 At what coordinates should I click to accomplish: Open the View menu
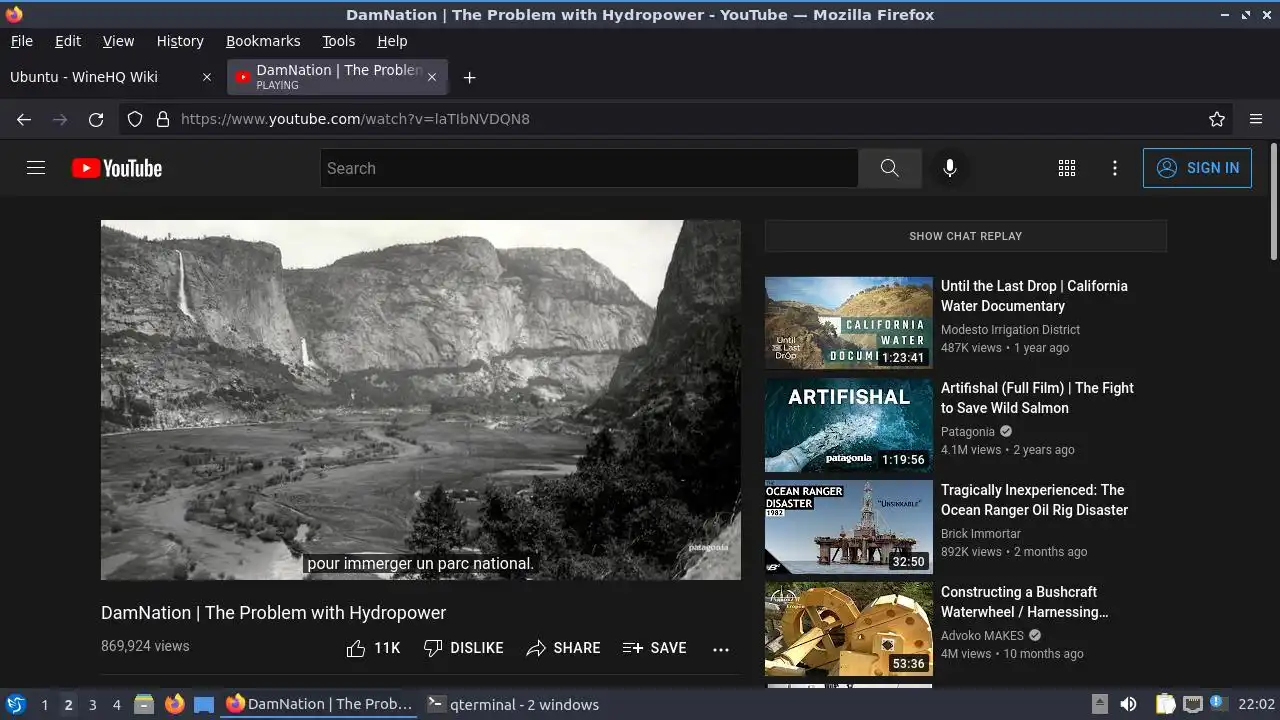[x=118, y=41]
